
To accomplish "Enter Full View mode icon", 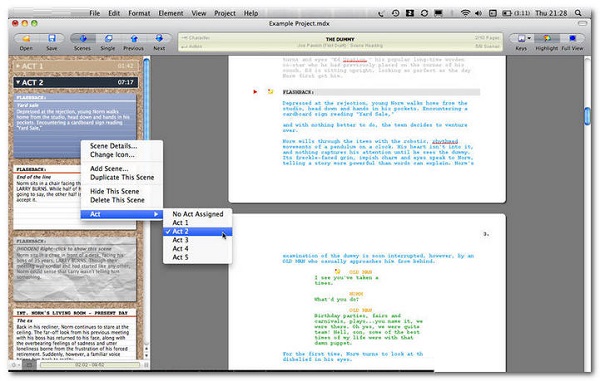I will pos(572,38).
